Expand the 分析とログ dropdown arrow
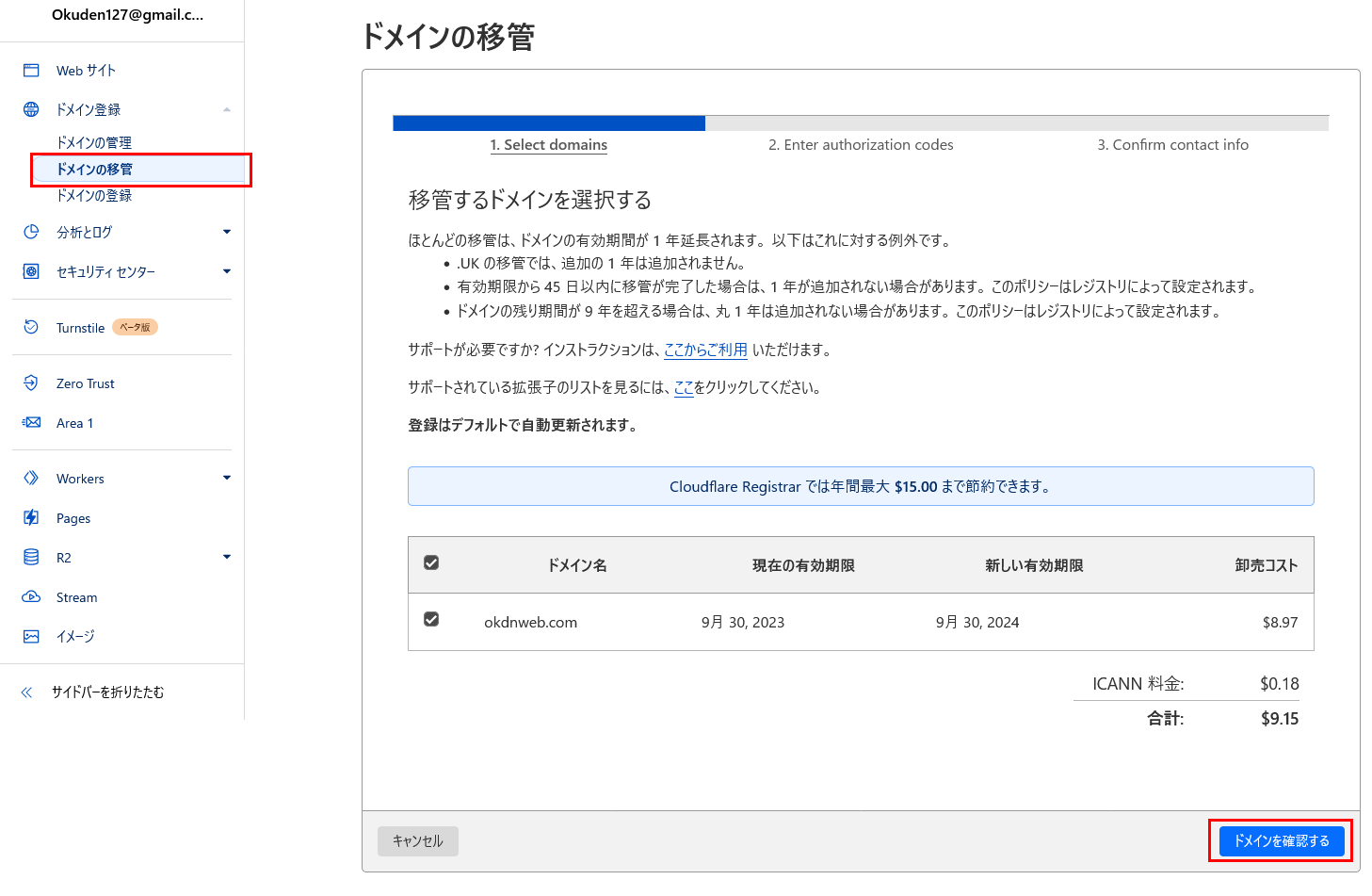The image size is (1372, 896). point(227,232)
